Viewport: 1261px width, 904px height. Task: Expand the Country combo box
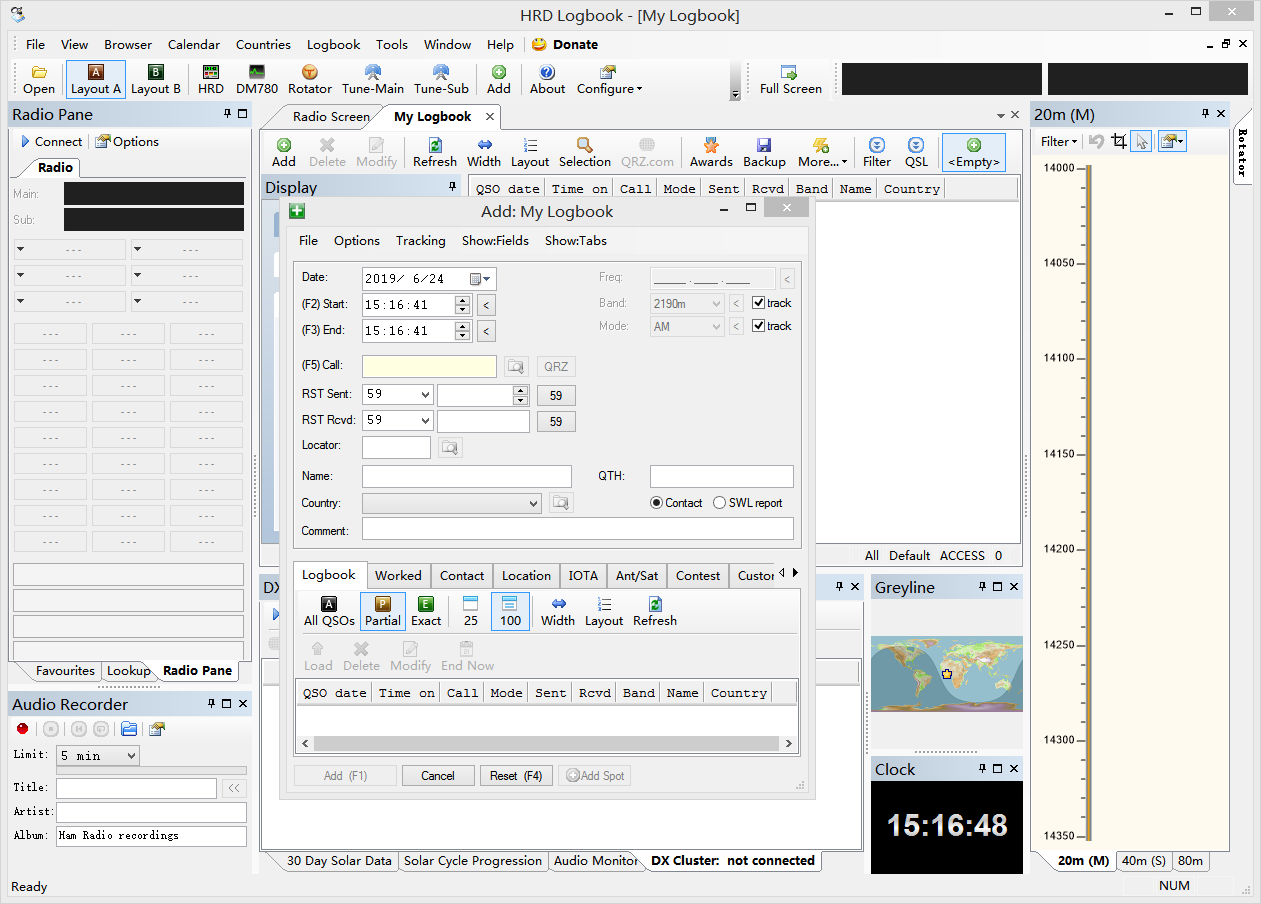click(x=533, y=503)
